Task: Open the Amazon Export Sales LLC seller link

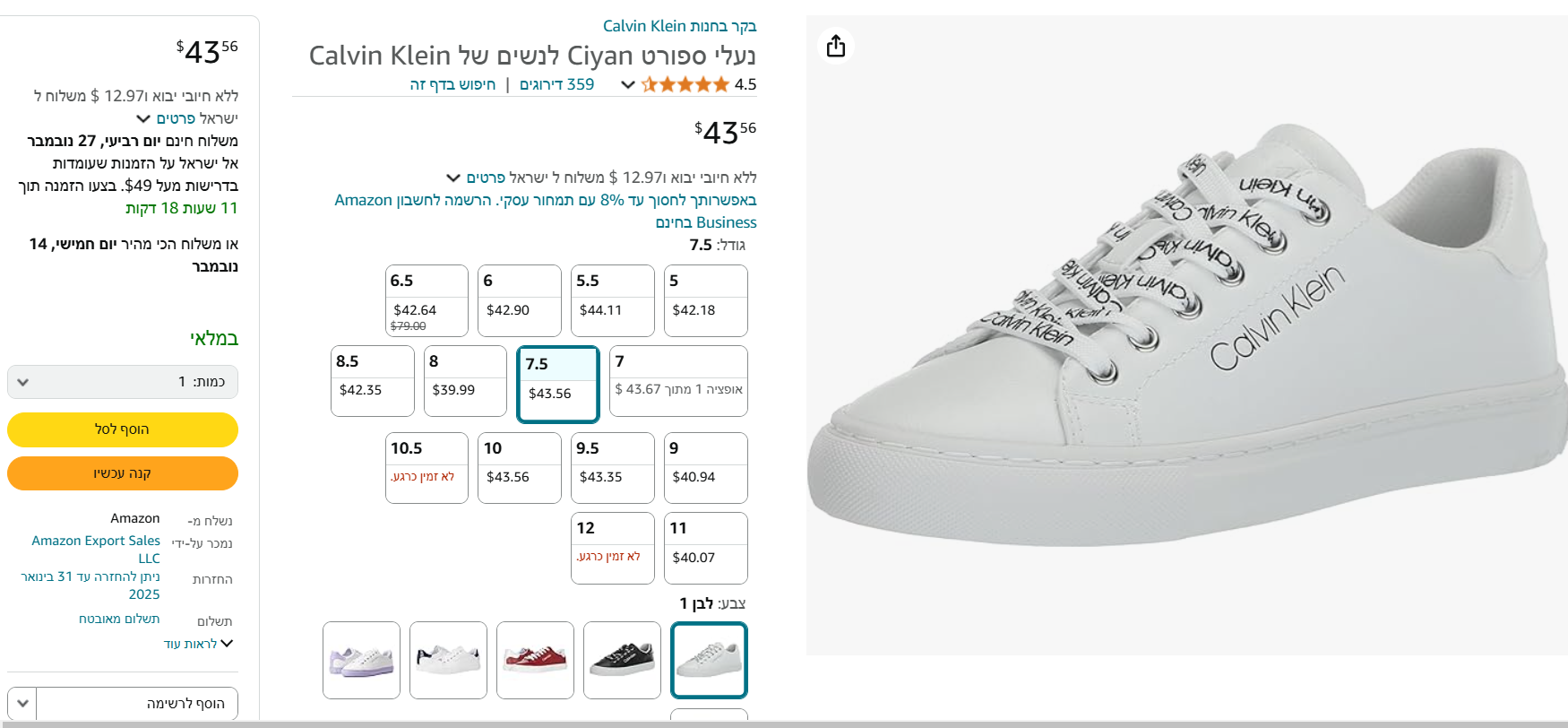Action: 96,549
